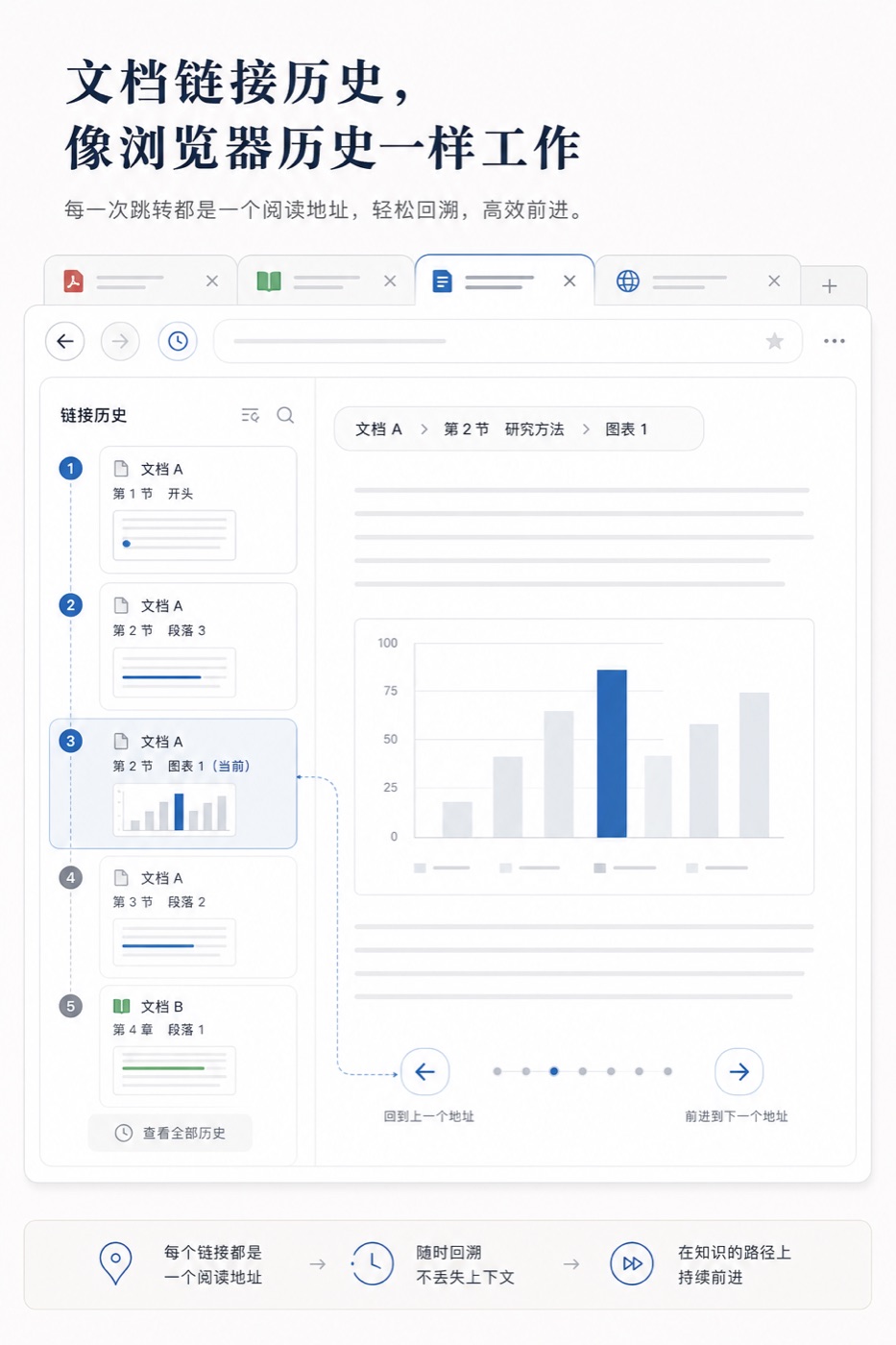Viewport: 896px width, 1345px height.
Task: Switch to the tab with the book icon
Action: pyautogui.click(x=326, y=281)
